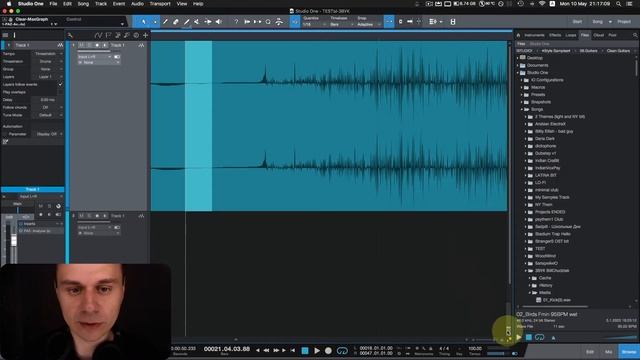This screenshot has height=360, width=640.
Task: Open the Track menu
Action: click(x=101, y=4)
